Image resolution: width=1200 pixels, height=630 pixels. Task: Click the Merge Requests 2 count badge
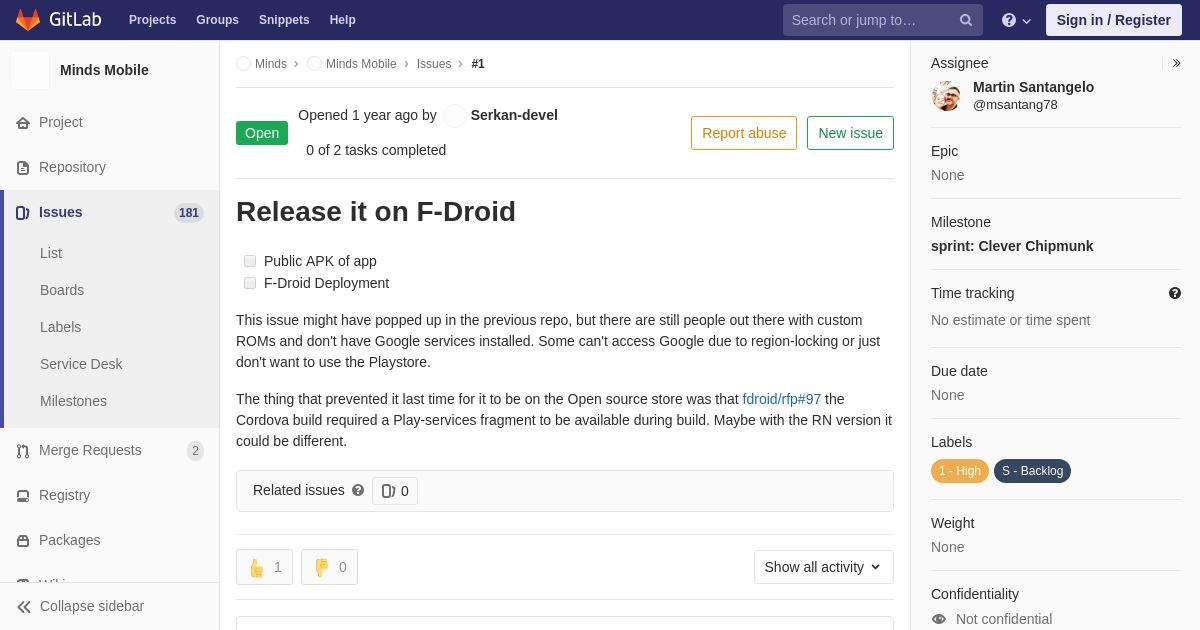[195, 451]
